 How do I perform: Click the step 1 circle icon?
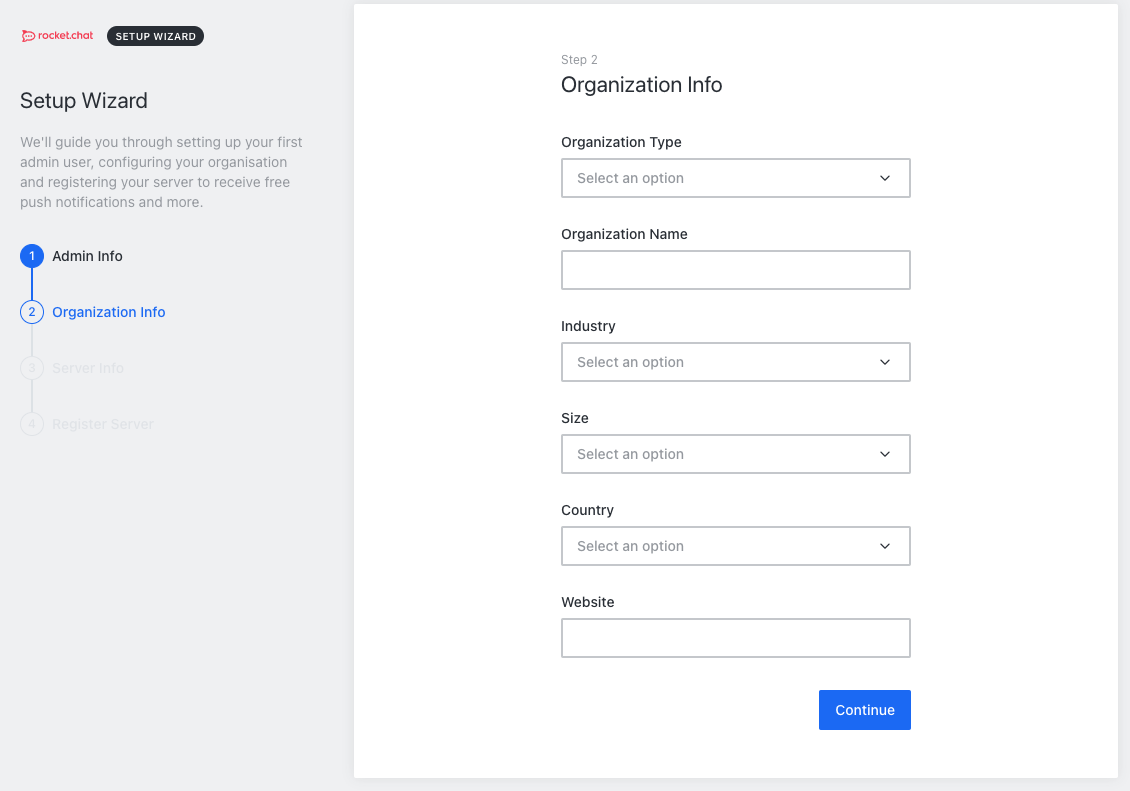(32, 256)
